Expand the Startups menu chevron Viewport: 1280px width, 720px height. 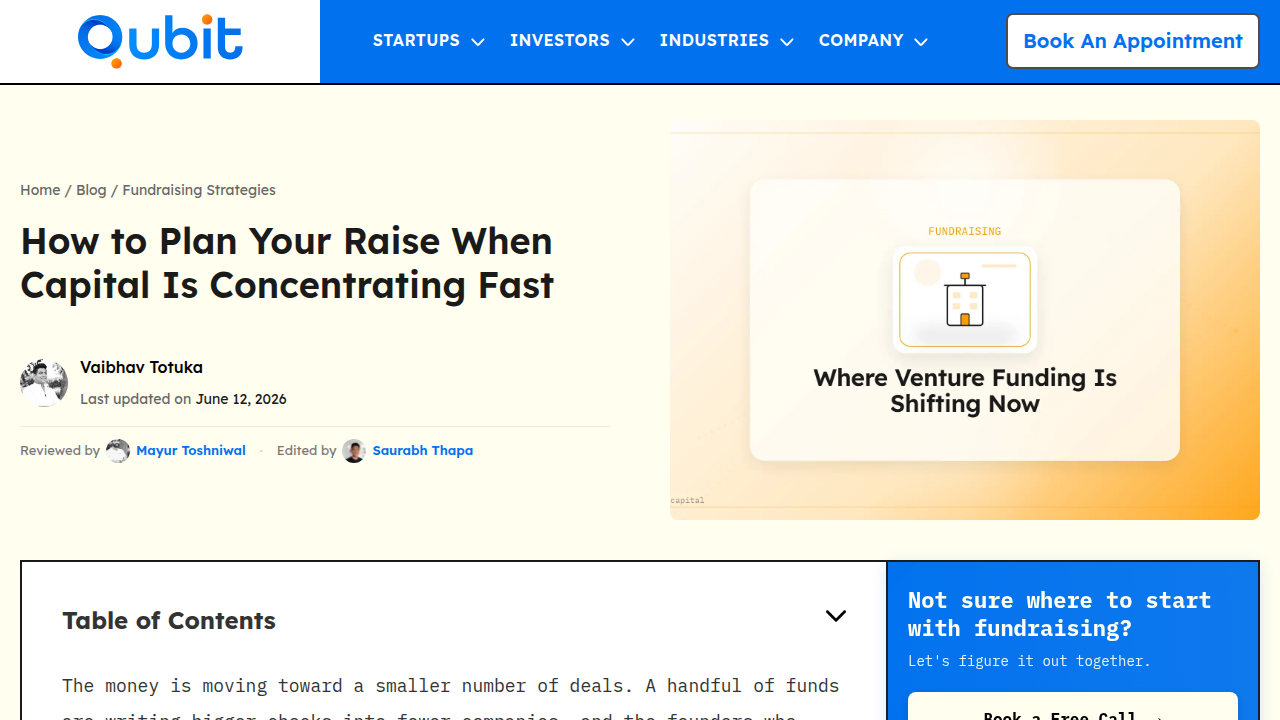pos(478,42)
